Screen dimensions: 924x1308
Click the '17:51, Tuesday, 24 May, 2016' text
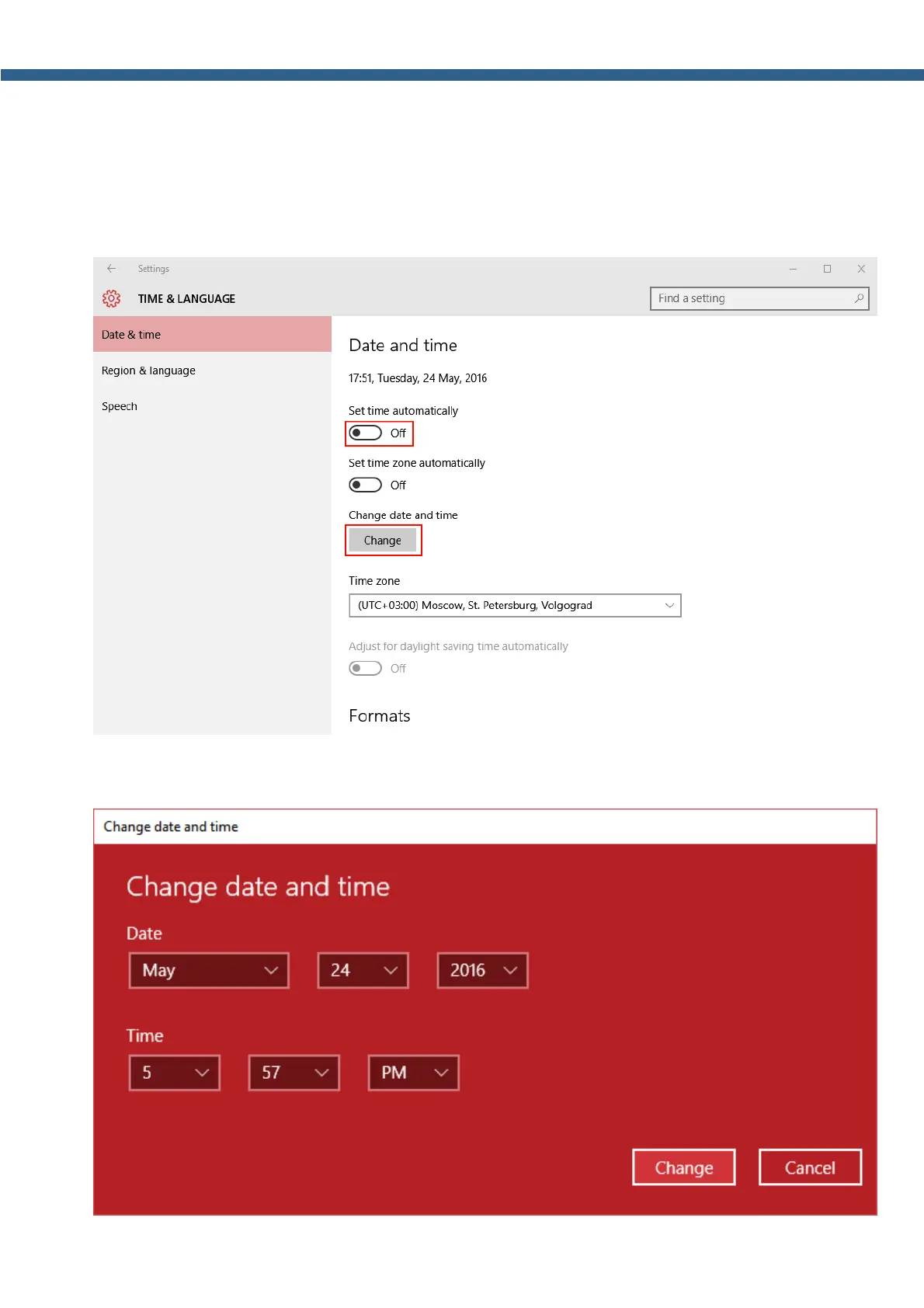point(418,378)
